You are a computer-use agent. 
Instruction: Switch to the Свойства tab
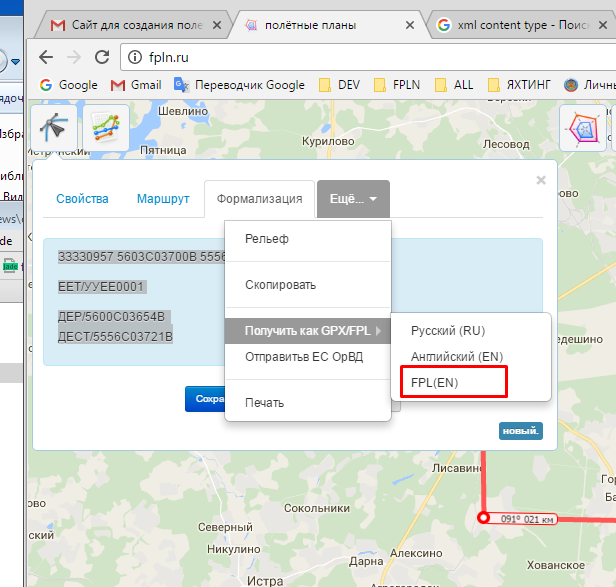(82, 199)
